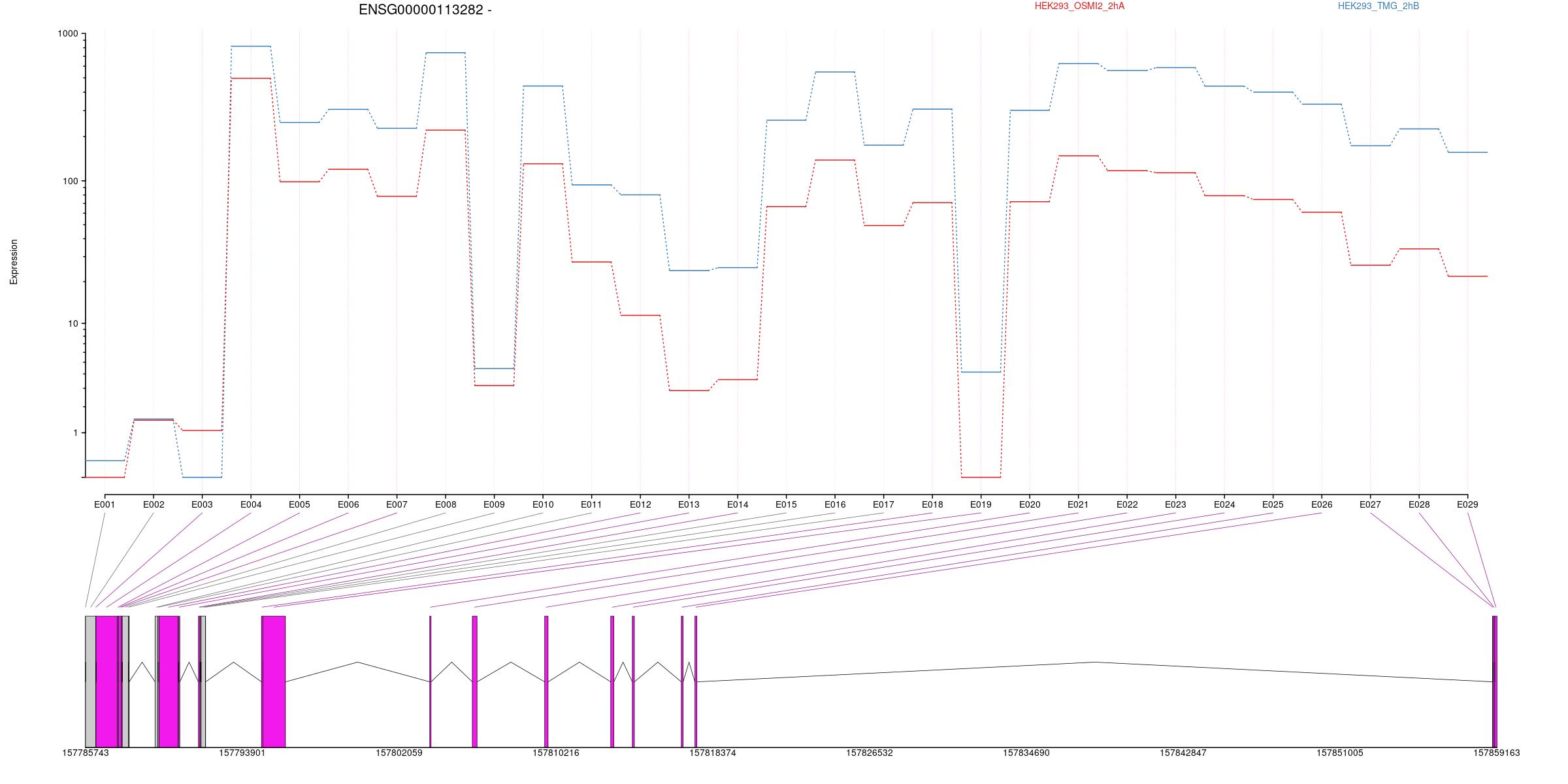
Task: Click exon label E029
Action: click(x=1467, y=504)
